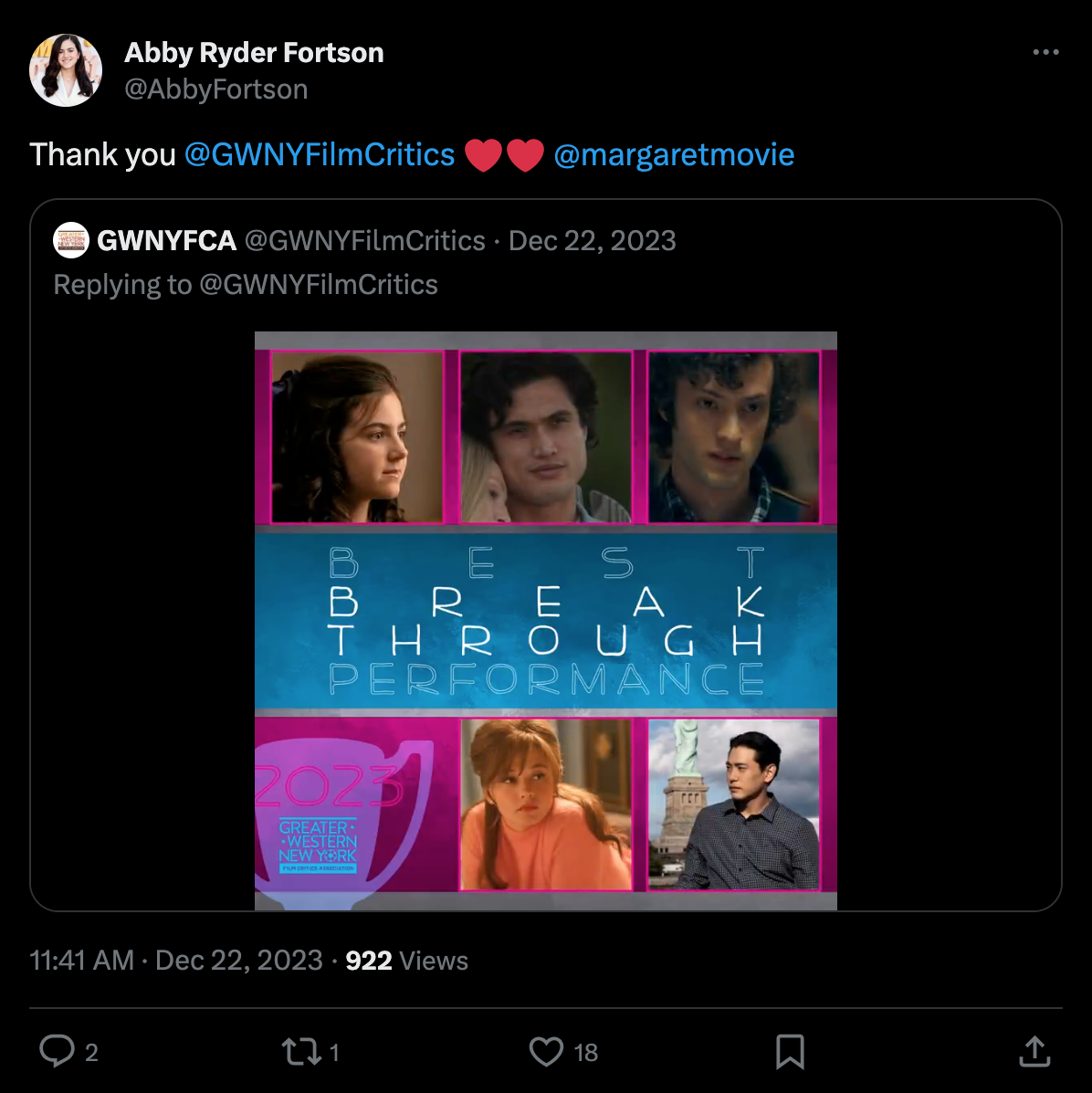Like the tweet with the heart icon

546,1051
